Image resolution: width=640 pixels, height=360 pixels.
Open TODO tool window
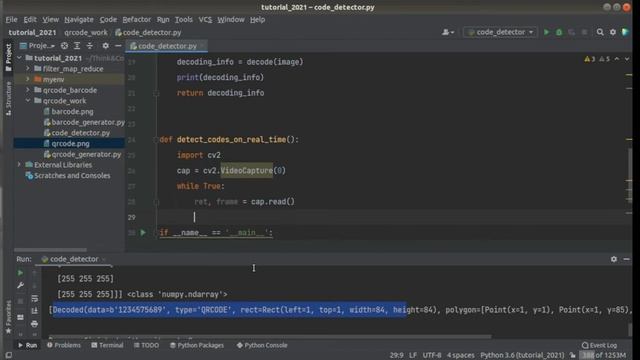click(x=146, y=345)
